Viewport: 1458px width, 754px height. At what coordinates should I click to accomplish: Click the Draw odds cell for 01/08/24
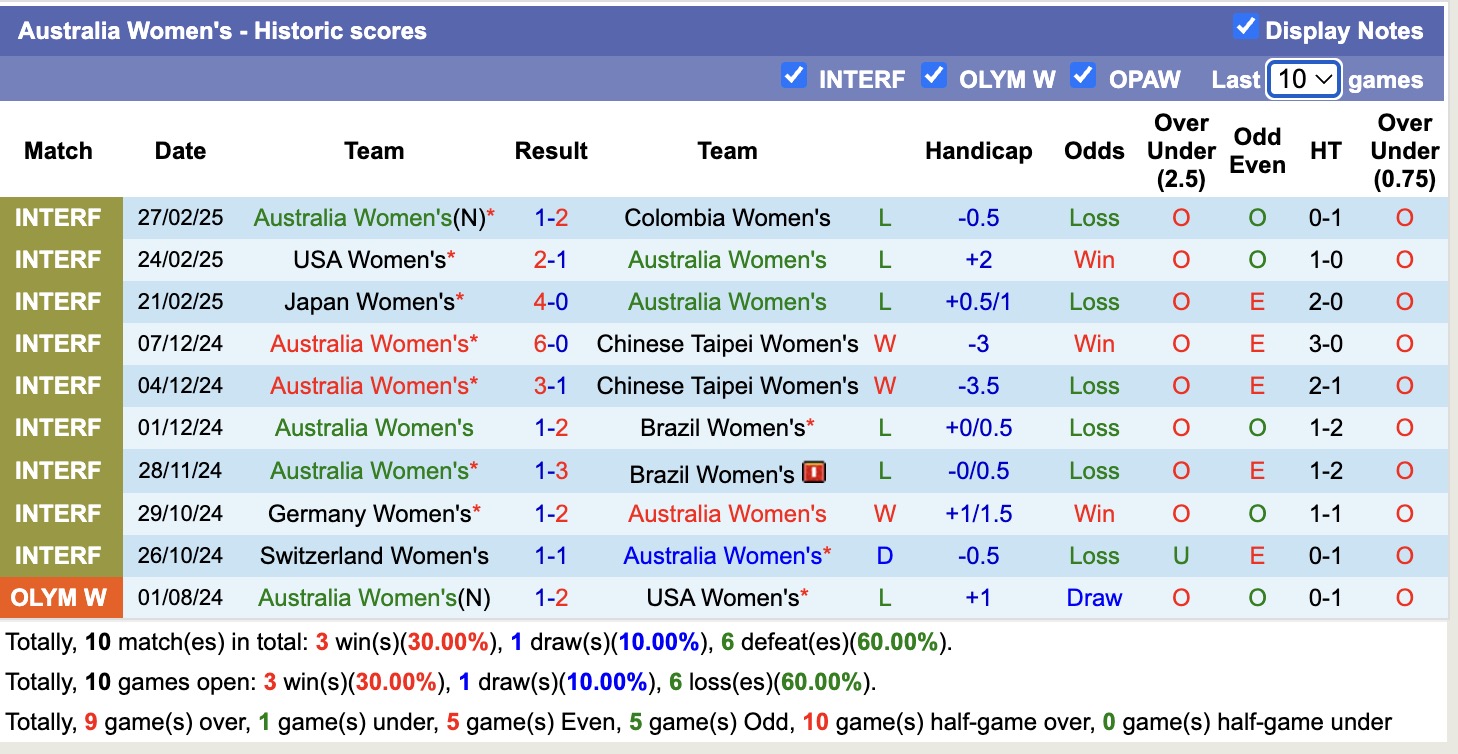(1094, 598)
